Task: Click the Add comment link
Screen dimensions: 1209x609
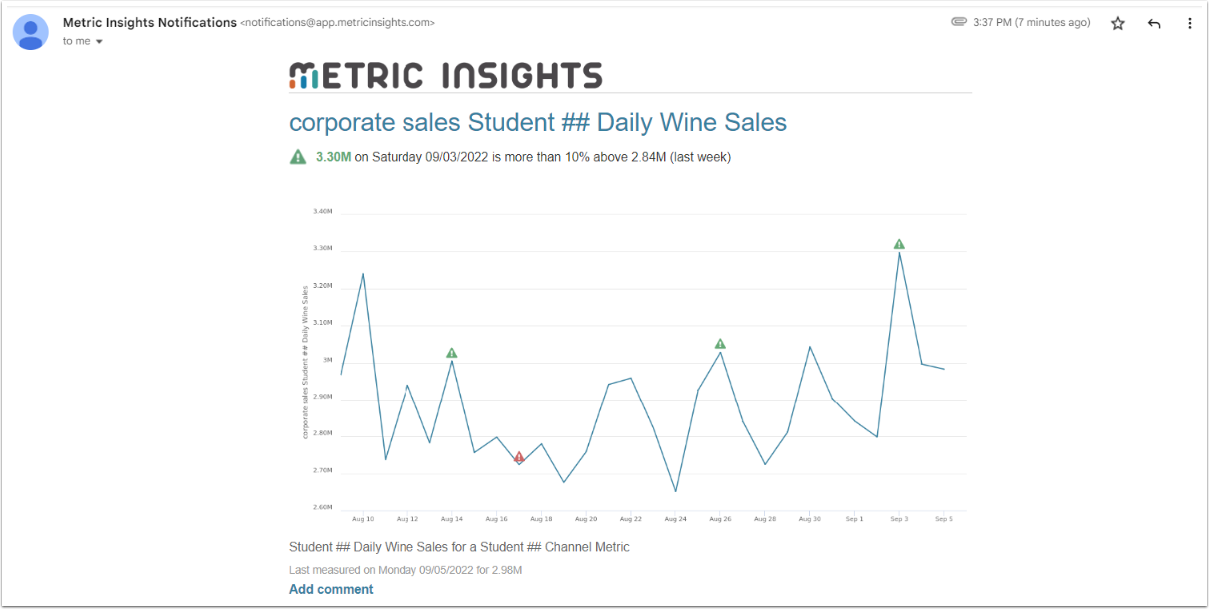Action: click(331, 589)
